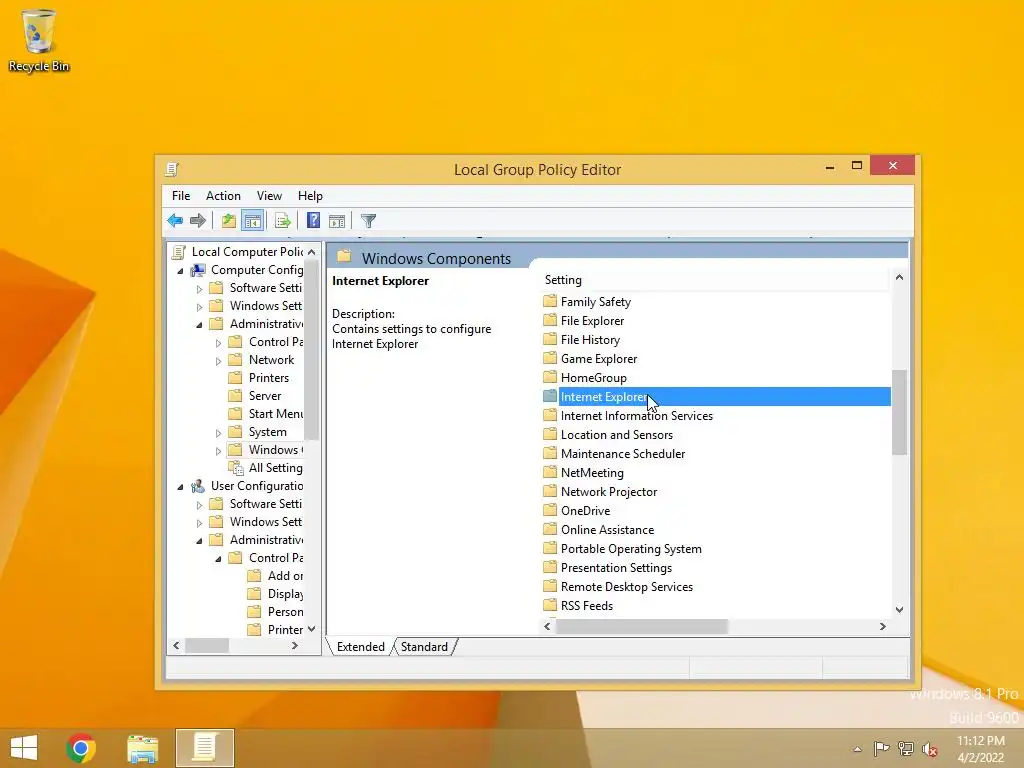Expand the Network tree node
The width and height of the screenshot is (1024, 768).
coord(218,360)
